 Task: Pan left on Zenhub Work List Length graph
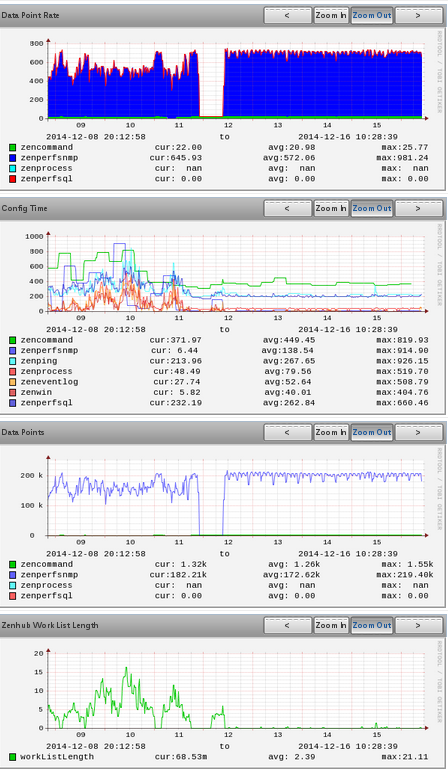point(288,625)
